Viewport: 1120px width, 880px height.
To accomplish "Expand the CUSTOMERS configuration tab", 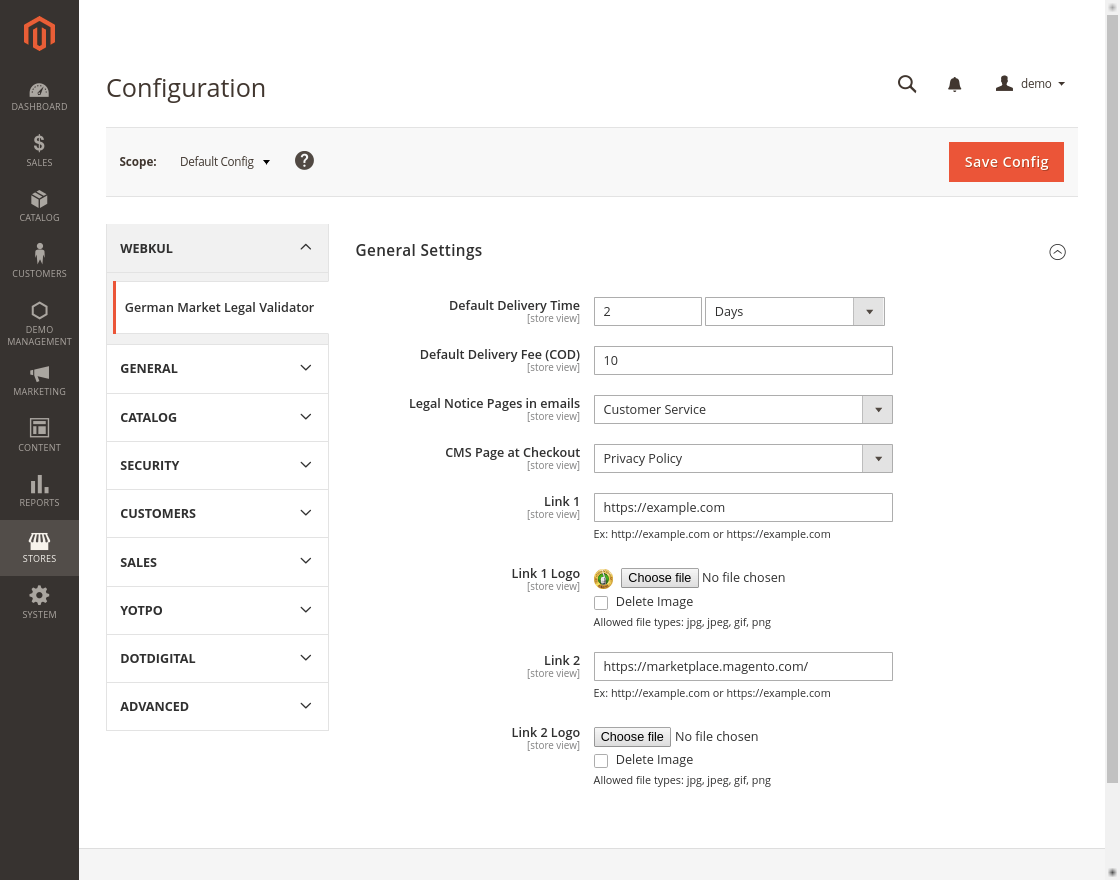I will pos(217,514).
